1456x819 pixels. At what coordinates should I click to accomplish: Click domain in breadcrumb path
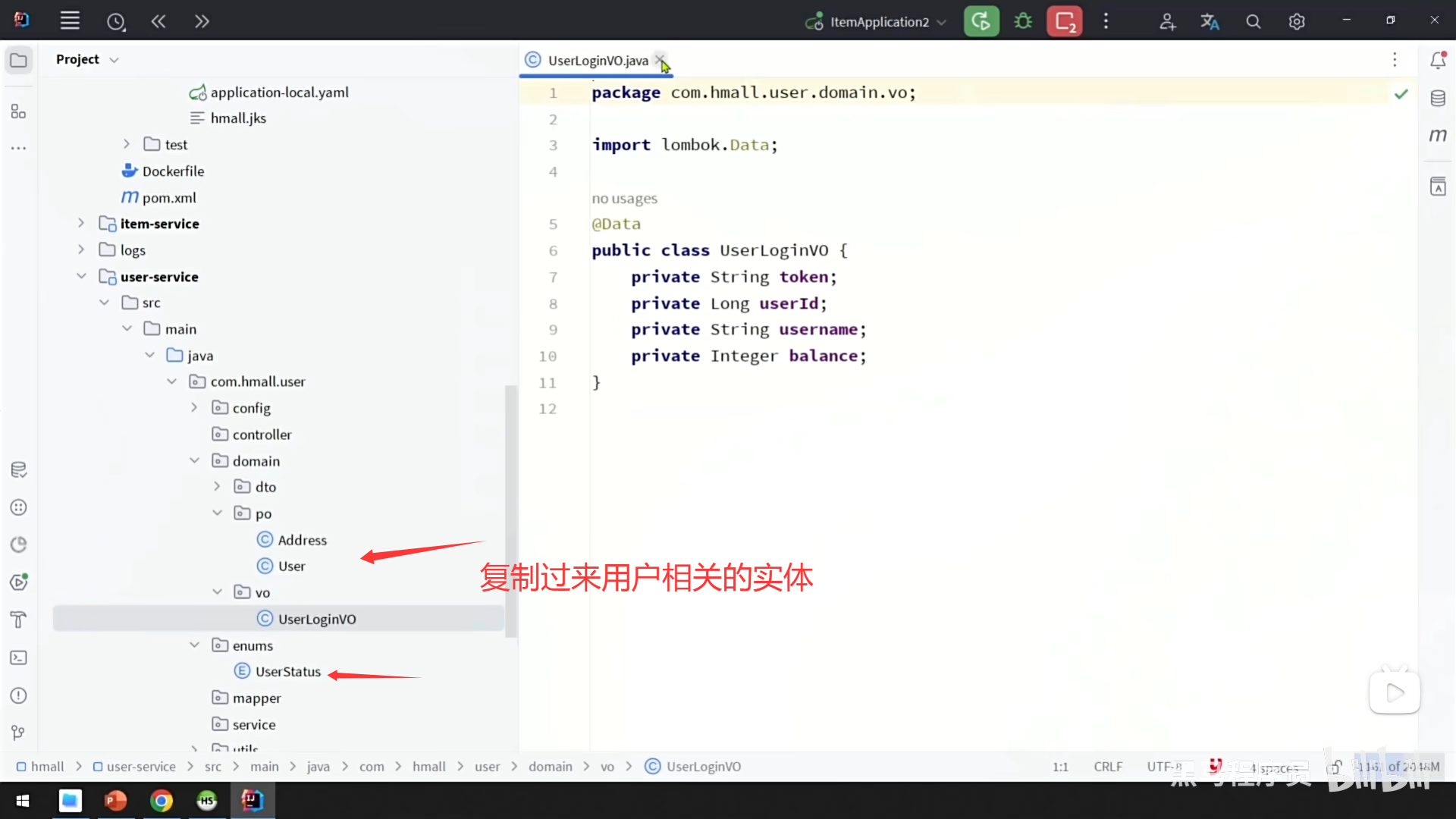click(550, 767)
